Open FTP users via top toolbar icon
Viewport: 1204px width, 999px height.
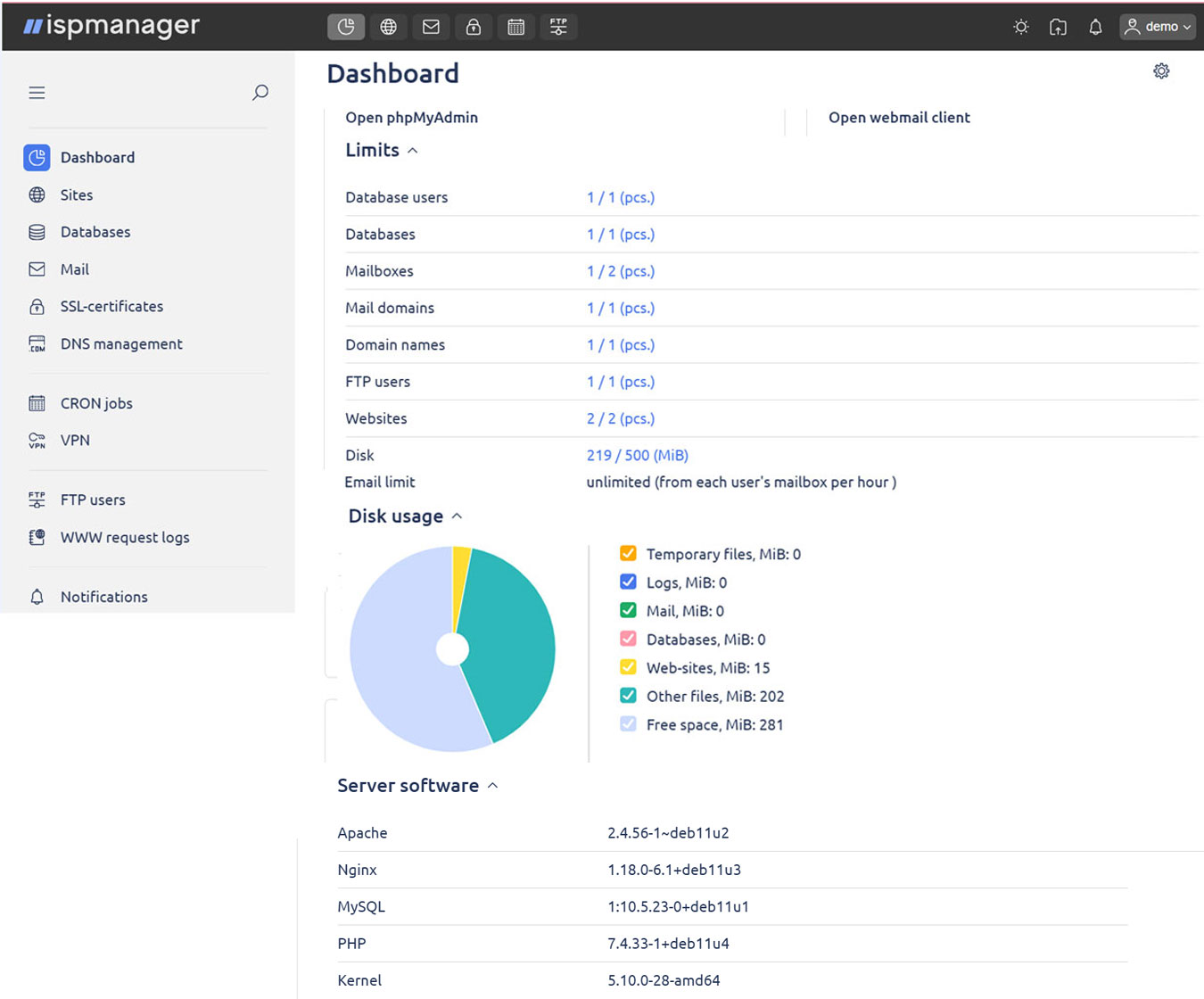[x=558, y=27]
